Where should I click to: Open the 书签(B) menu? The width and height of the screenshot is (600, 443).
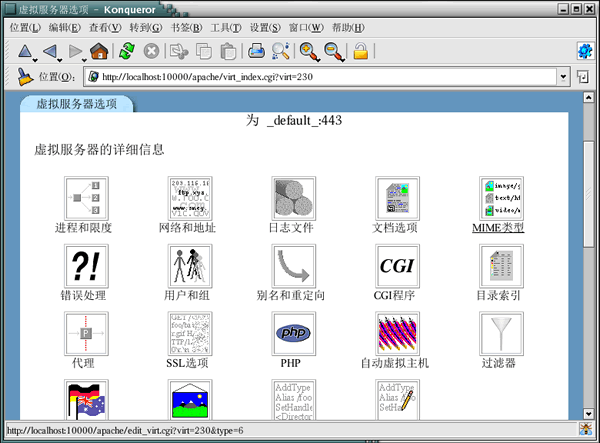pos(186,28)
